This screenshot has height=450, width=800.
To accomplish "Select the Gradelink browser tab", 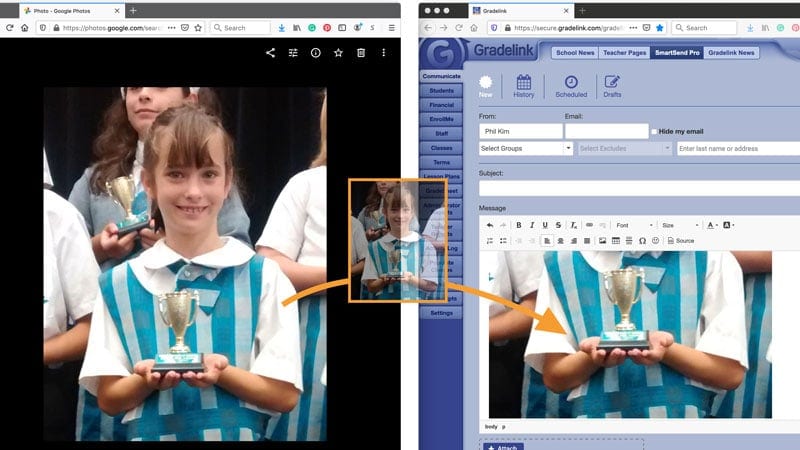I will pyautogui.click(x=520, y=10).
